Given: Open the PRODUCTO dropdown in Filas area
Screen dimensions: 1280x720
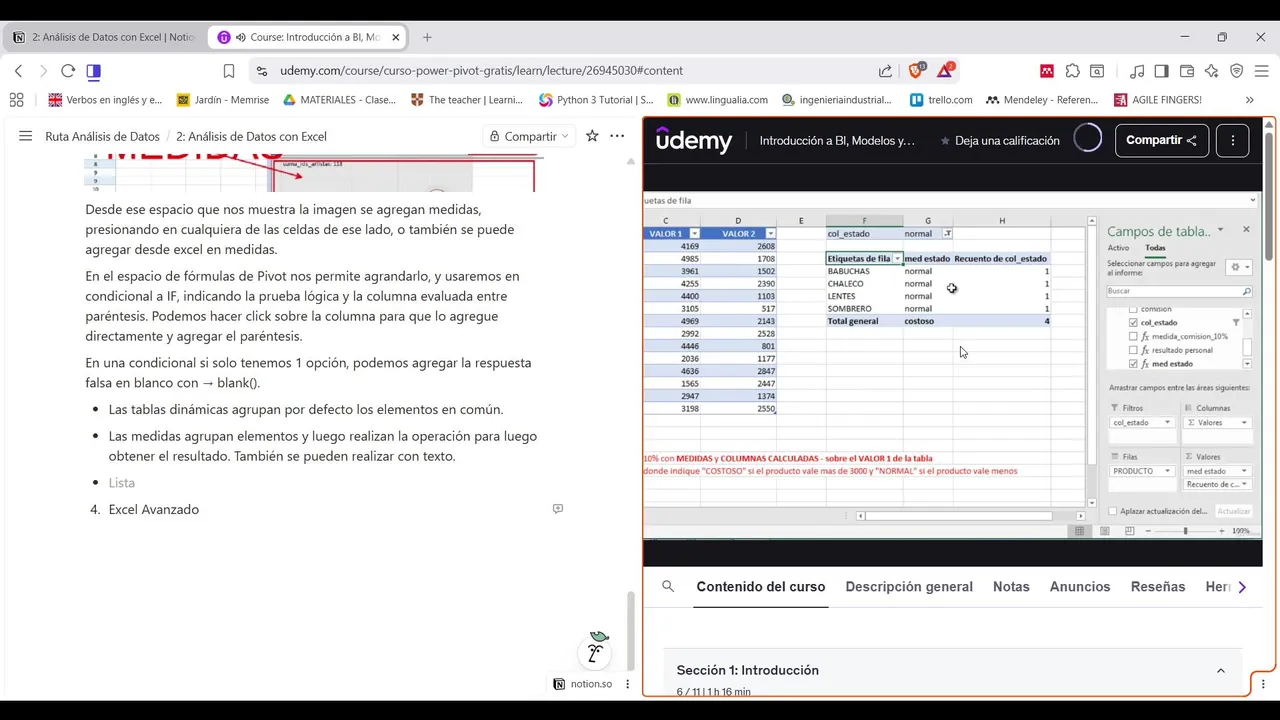Looking at the screenshot, I should coord(1167,471).
